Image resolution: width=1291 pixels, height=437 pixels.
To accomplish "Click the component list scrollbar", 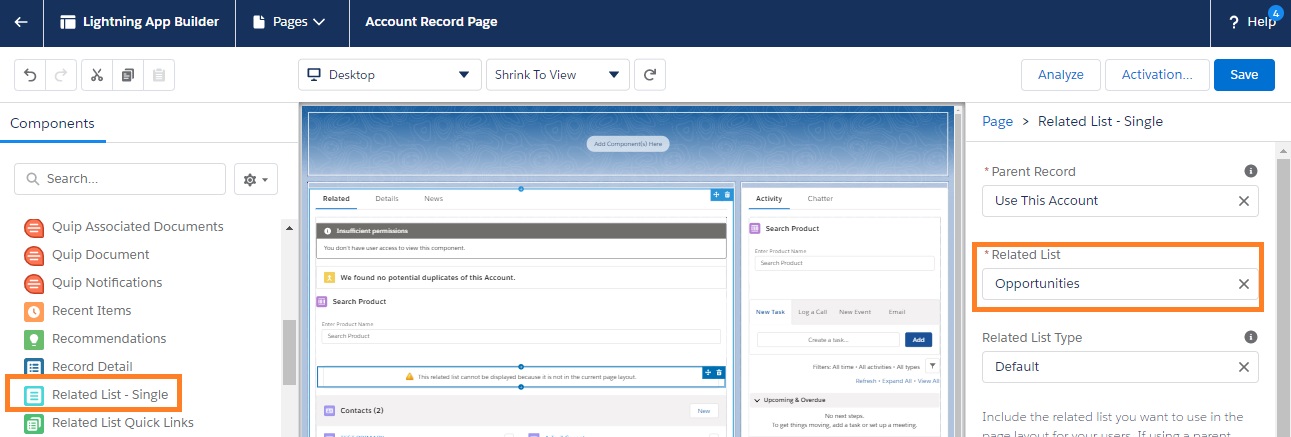I will pyautogui.click(x=289, y=352).
